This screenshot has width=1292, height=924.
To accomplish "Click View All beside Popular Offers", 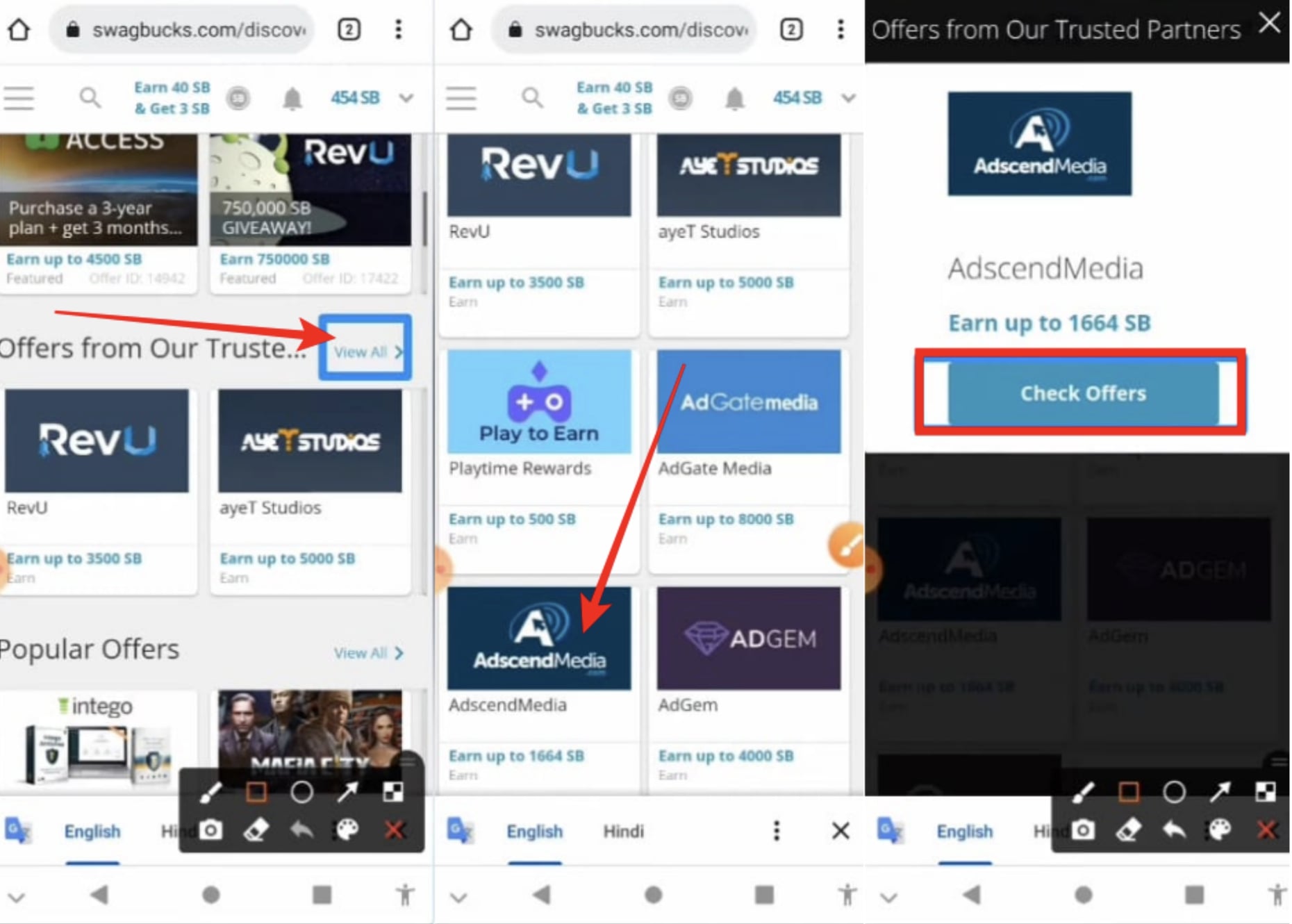I will 369,653.
